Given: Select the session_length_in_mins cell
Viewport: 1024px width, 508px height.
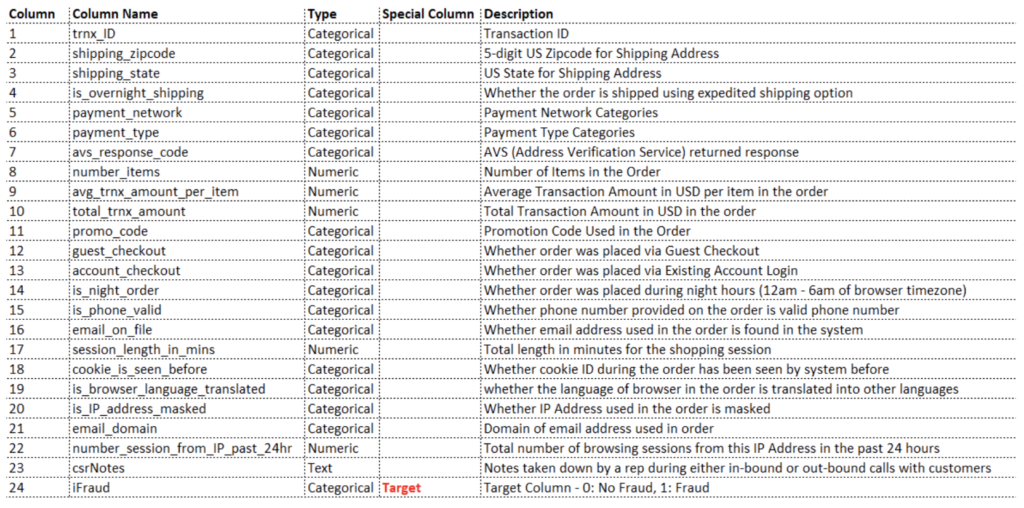Looking at the screenshot, I should tap(187, 350).
